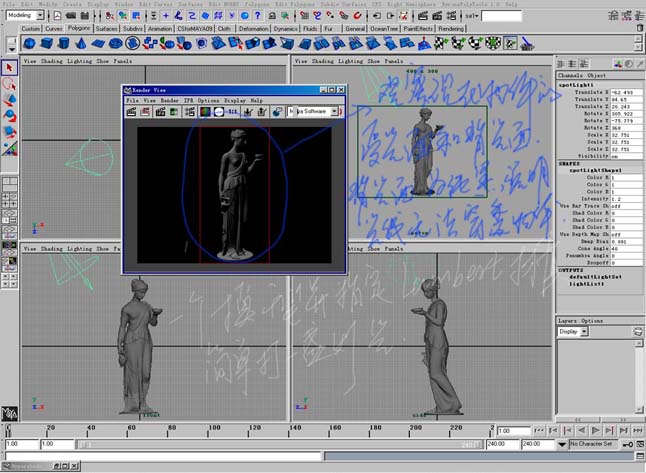Show RGB channels in Render View
Viewport: 646px width, 473px height.
coord(205,112)
